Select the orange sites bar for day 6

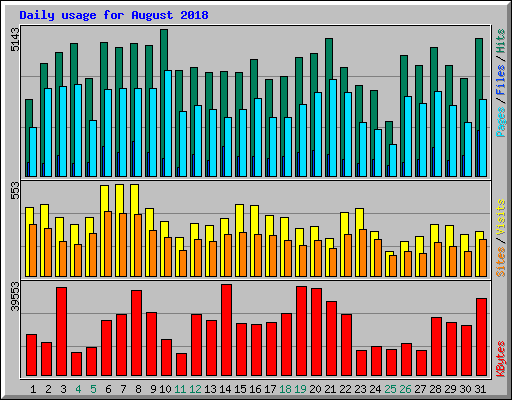click(108, 244)
